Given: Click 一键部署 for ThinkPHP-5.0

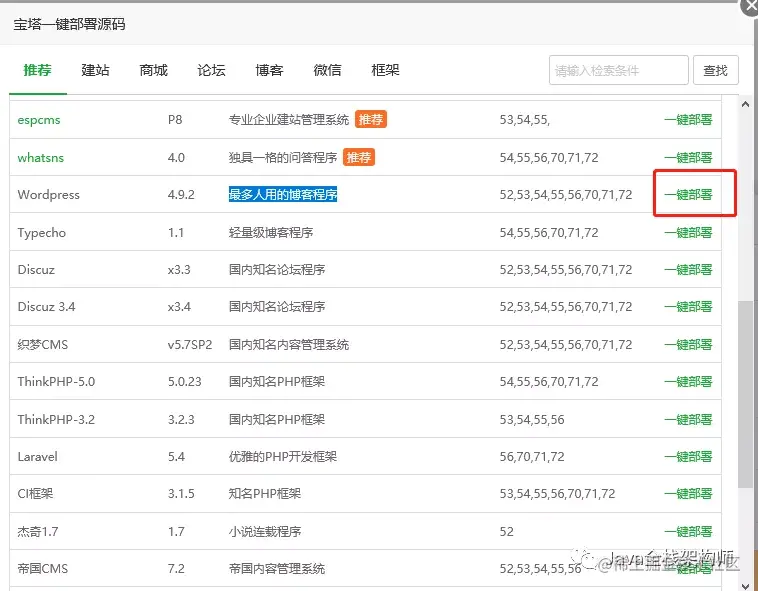Looking at the screenshot, I should [688, 382].
